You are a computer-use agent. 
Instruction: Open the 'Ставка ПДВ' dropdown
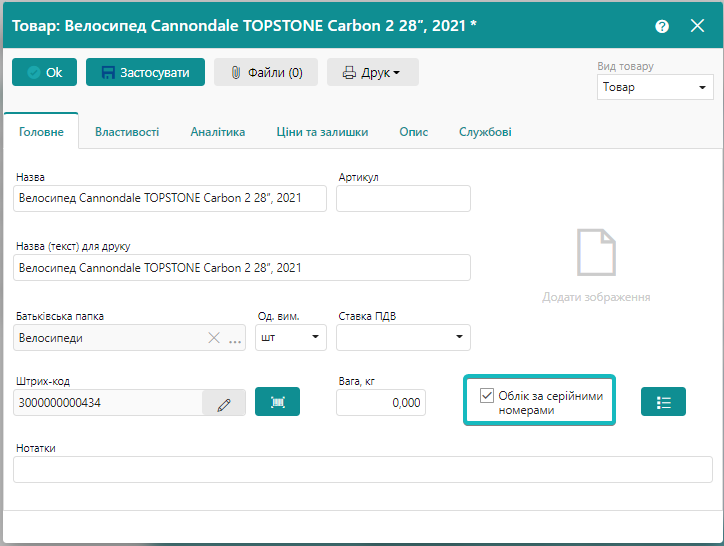[x=403, y=338]
